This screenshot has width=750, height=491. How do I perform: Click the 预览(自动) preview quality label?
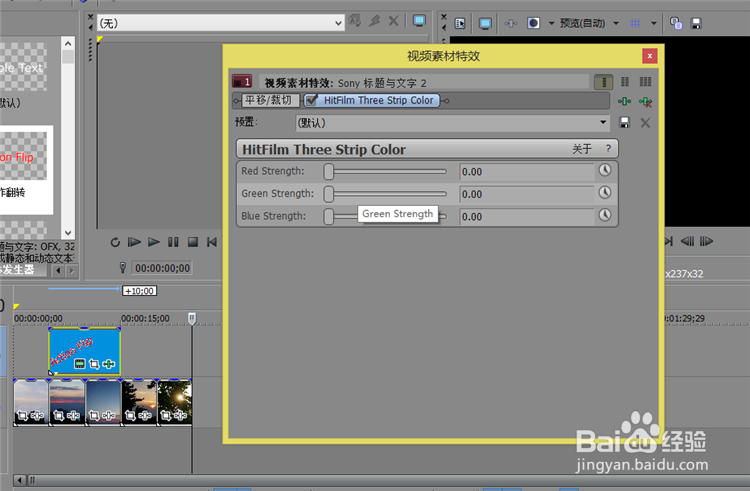pyautogui.click(x=583, y=23)
